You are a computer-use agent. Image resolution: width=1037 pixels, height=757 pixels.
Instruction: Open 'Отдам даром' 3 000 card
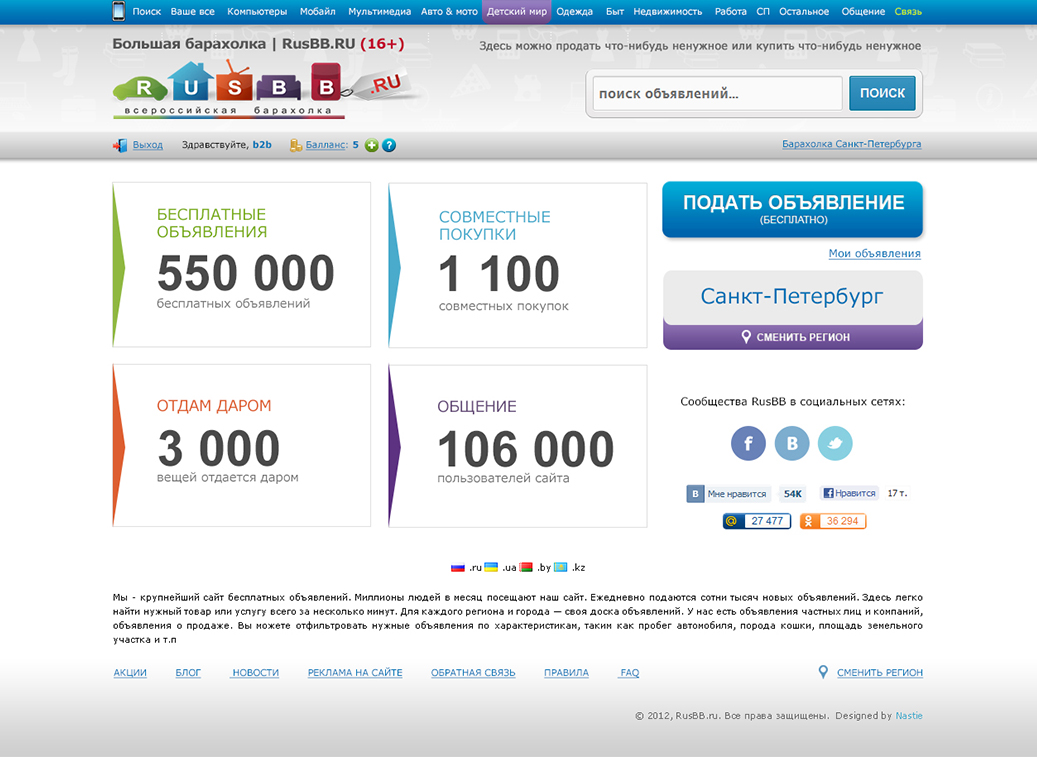point(241,445)
